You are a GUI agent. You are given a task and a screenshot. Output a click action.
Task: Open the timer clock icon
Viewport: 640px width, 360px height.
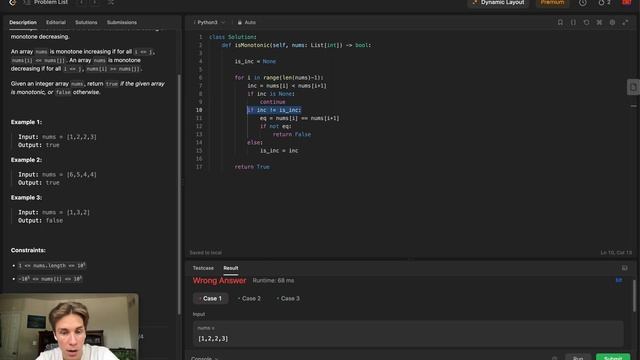(582, 3)
